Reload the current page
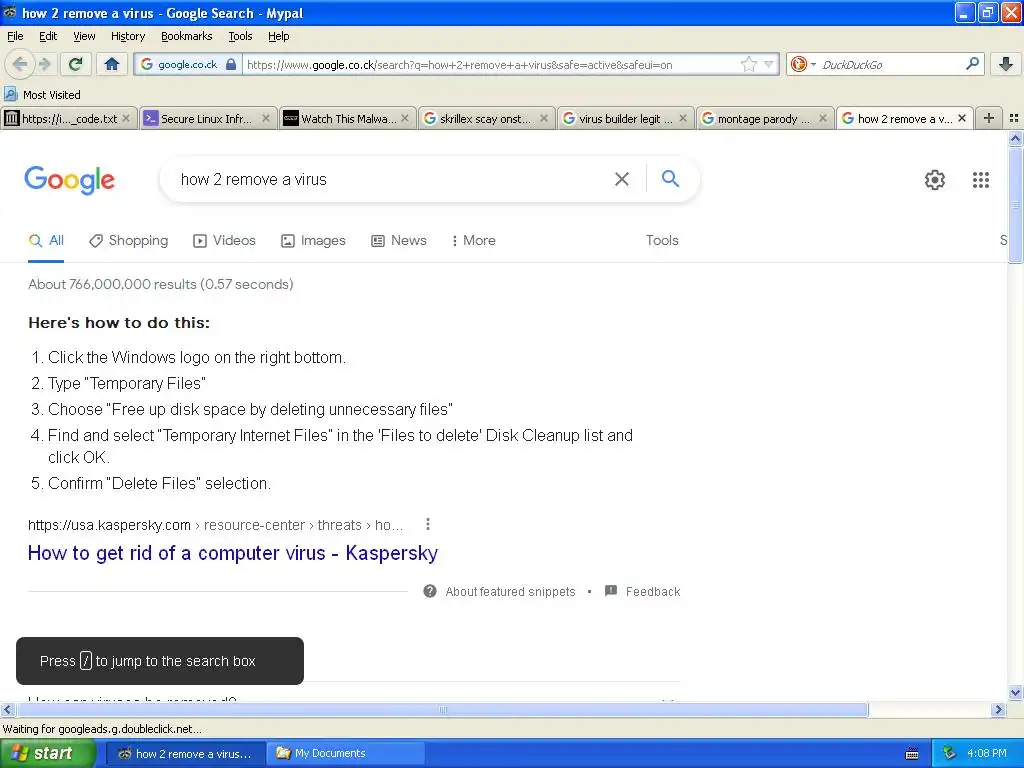 click(x=76, y=64)
